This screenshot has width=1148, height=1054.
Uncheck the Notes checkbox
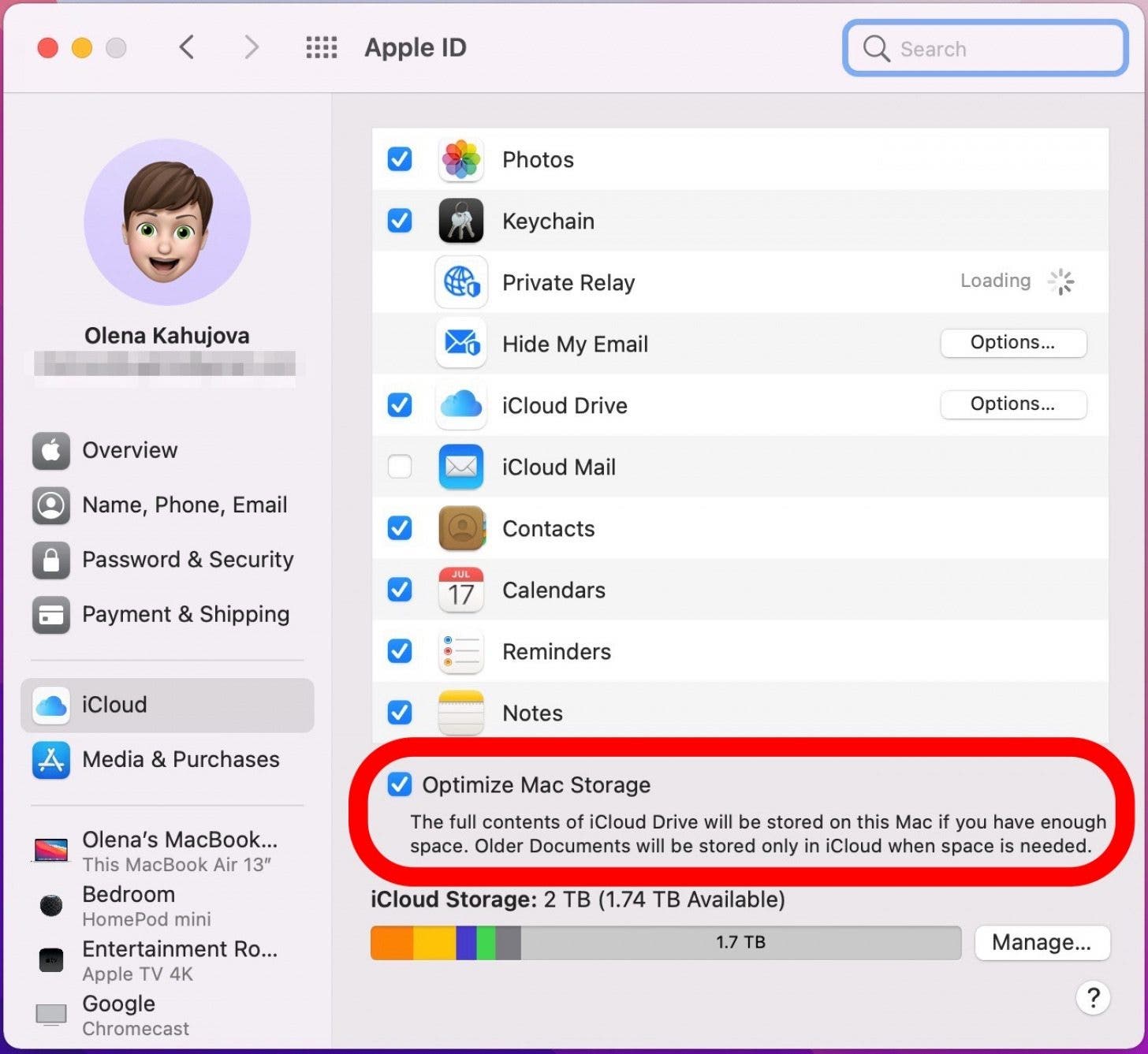(x=400, y=713)
